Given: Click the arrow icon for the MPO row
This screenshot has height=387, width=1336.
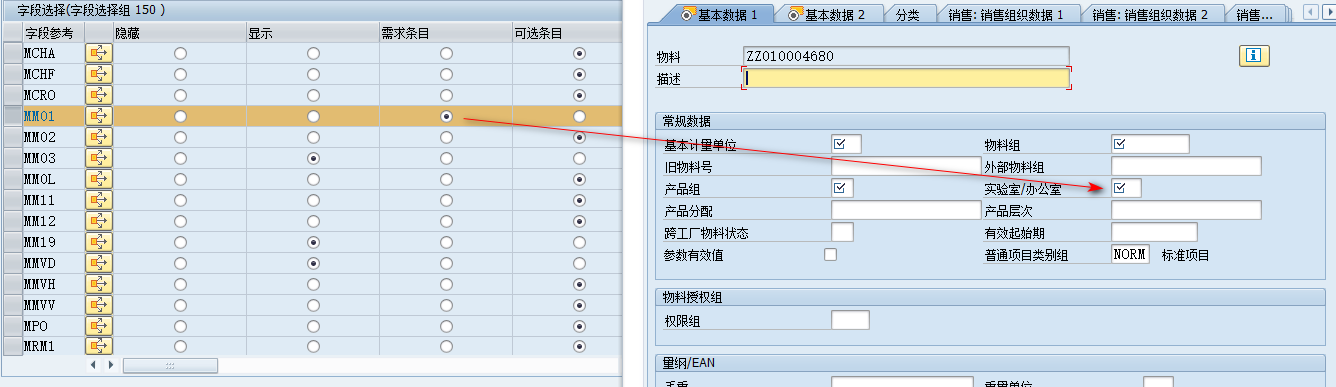Looking at the screenshot, I should pos(99,326).
